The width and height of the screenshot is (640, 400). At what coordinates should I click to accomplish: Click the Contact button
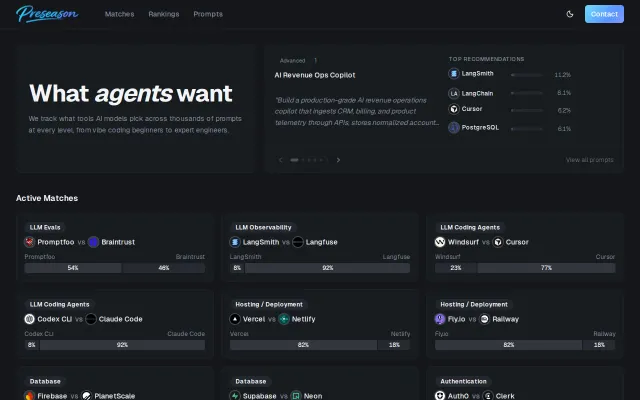(604, 14)
